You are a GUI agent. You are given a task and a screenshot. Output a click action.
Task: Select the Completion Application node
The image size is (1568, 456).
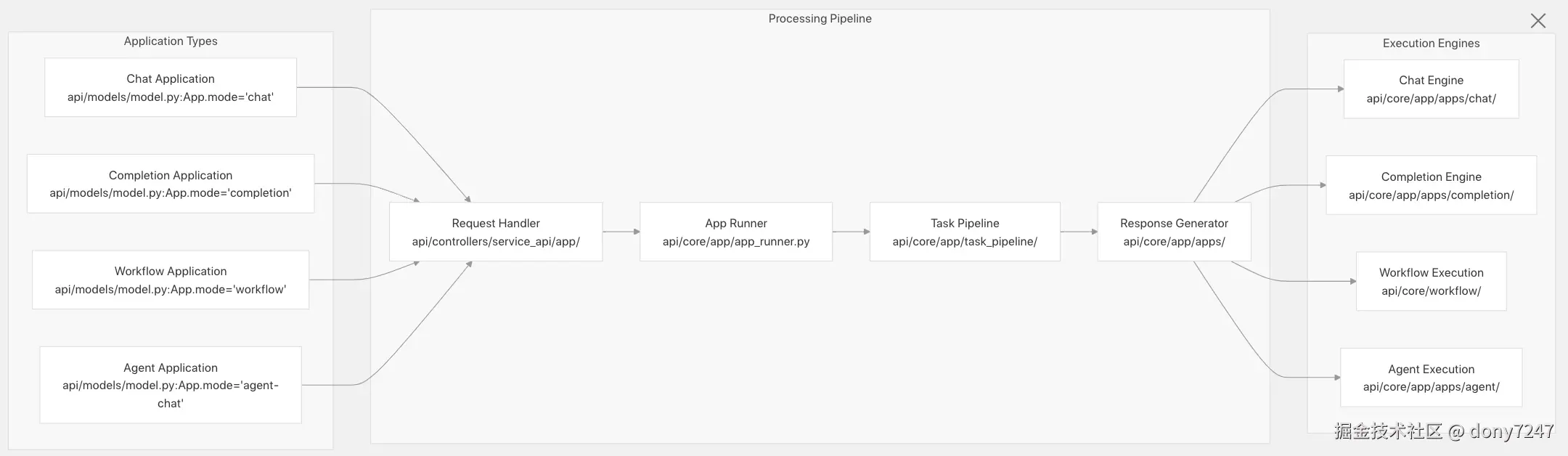(171, 184)
